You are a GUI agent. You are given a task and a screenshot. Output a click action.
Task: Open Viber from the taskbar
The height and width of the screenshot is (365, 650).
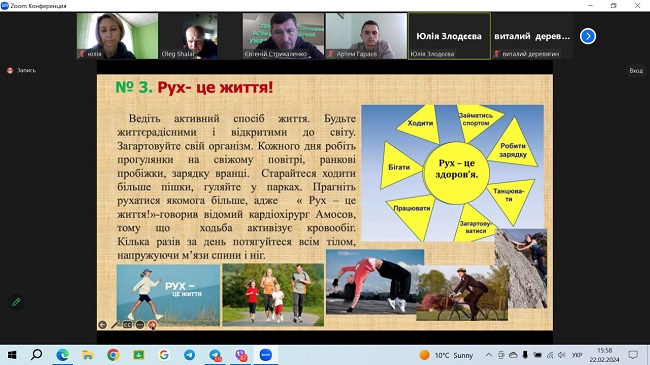coord(240,355)
